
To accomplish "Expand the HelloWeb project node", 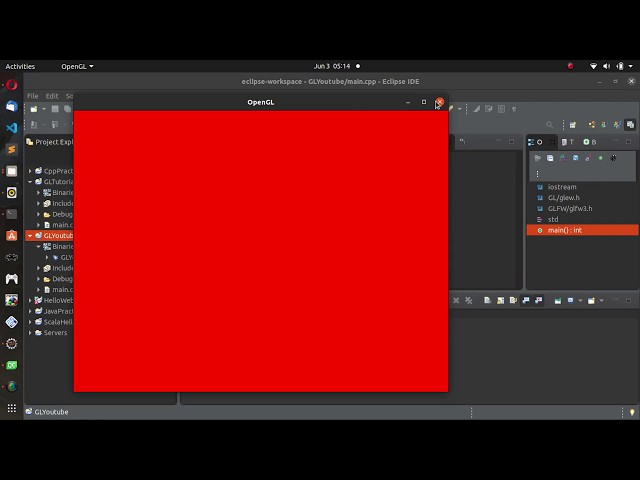I will coord(30,300).
